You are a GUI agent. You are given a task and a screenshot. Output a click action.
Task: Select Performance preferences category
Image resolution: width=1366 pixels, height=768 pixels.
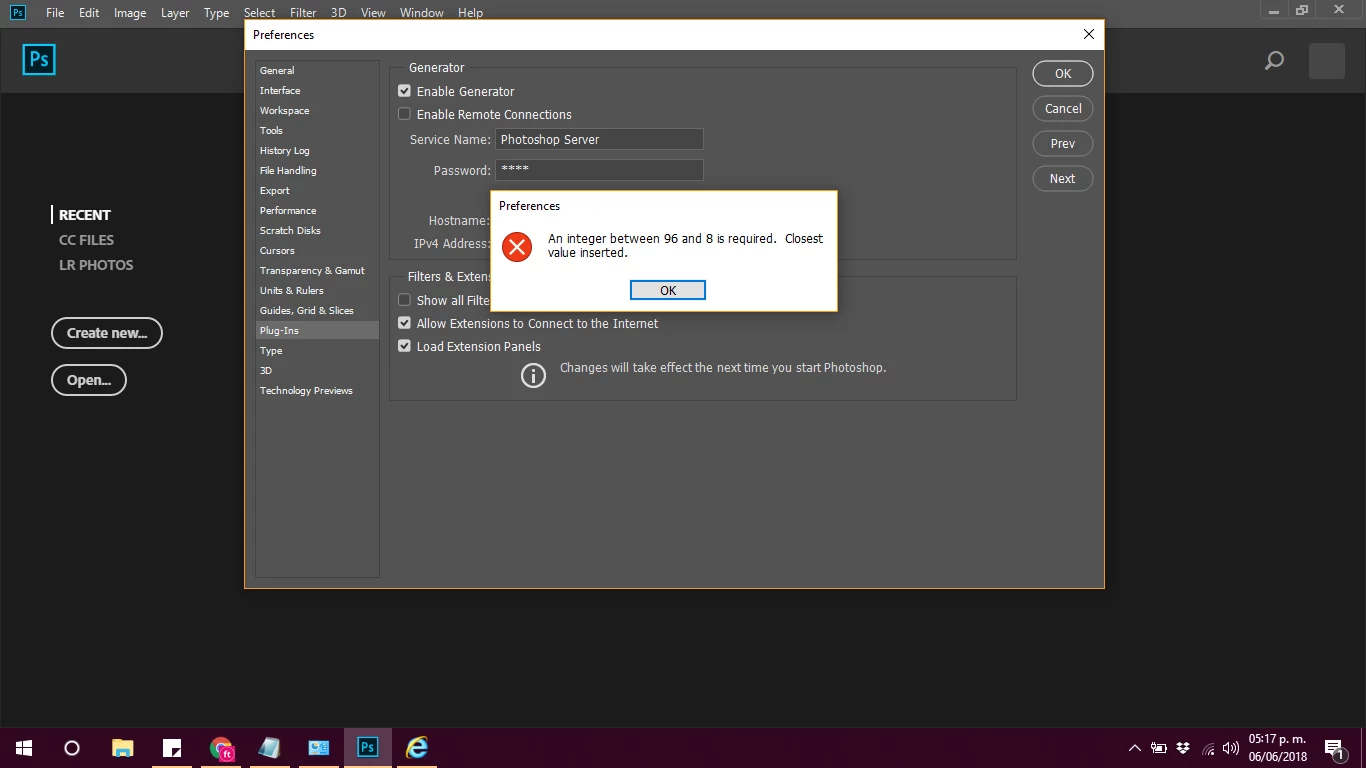pyautogui.click(x=317, y=210)
